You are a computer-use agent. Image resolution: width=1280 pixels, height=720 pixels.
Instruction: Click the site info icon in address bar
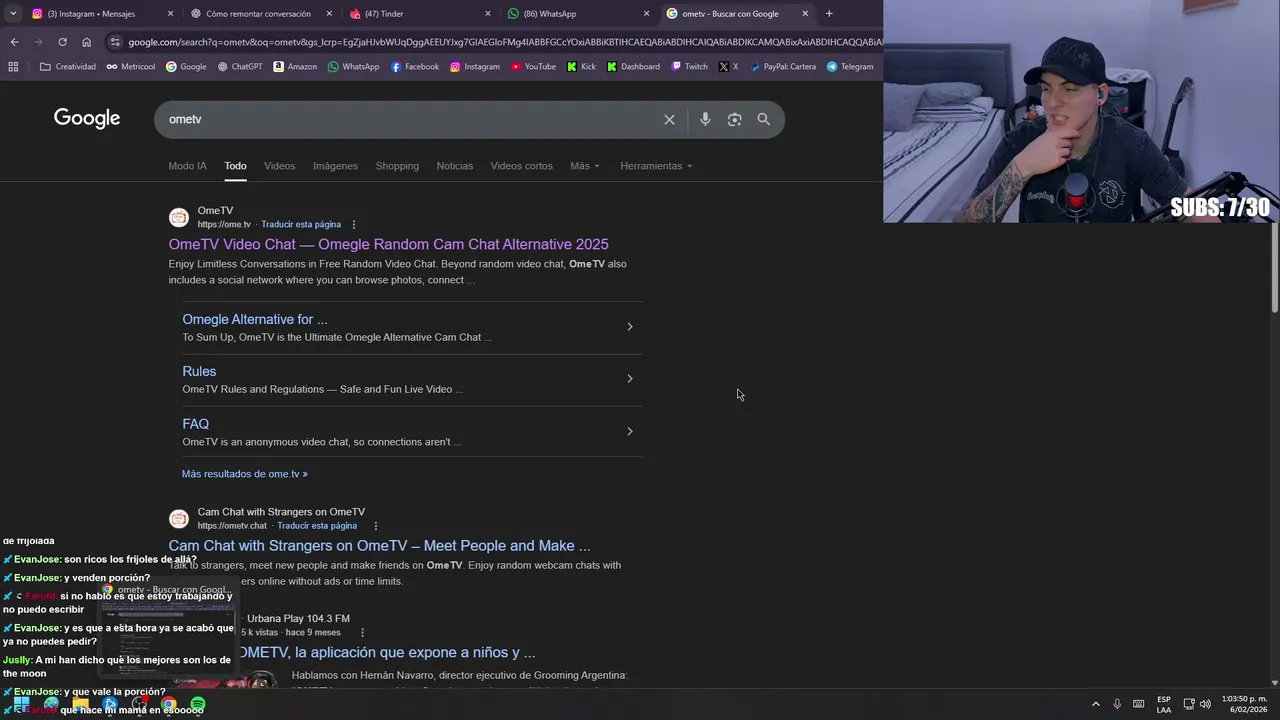click(x=115, y=42)
